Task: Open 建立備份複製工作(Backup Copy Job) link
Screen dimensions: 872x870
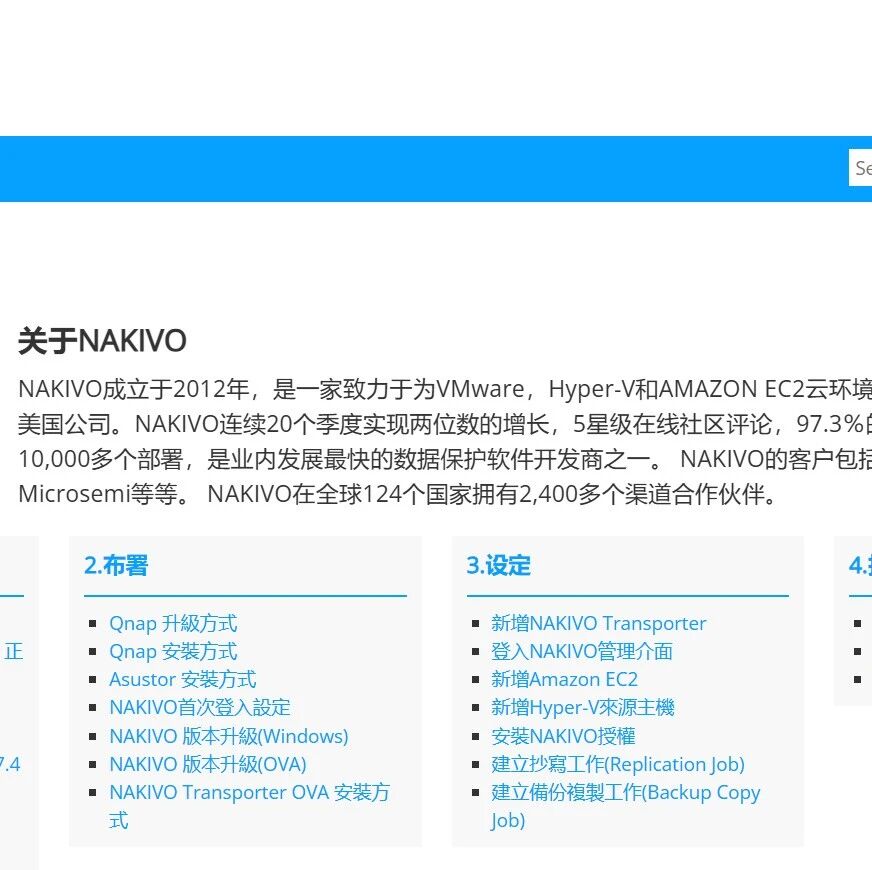Action: (626, 806)
